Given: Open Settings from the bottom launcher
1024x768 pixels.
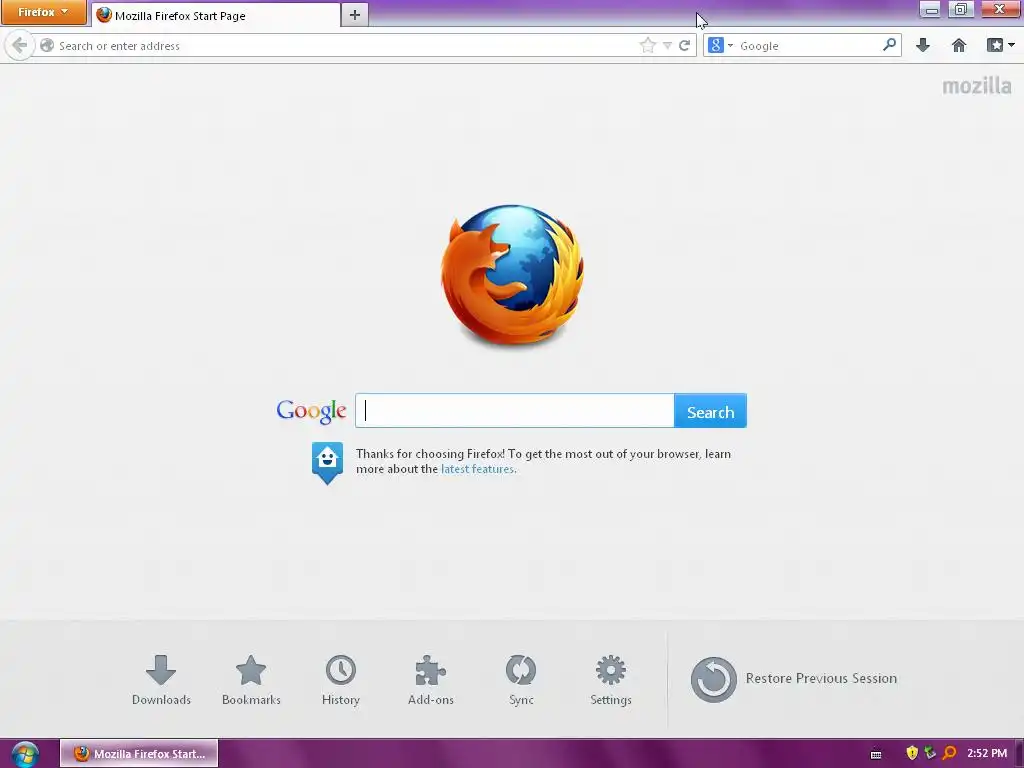Looking at the screenshot, I should click(611, 680).
